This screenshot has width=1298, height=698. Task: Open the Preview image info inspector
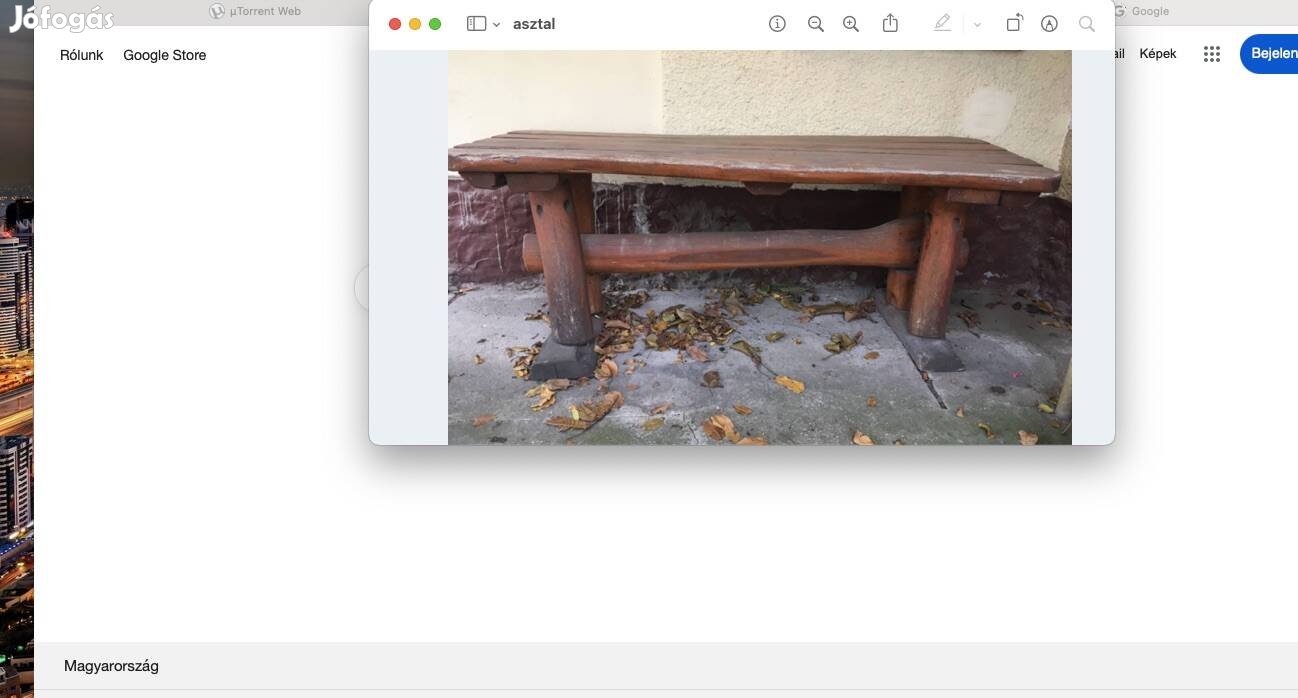point(777,24)
